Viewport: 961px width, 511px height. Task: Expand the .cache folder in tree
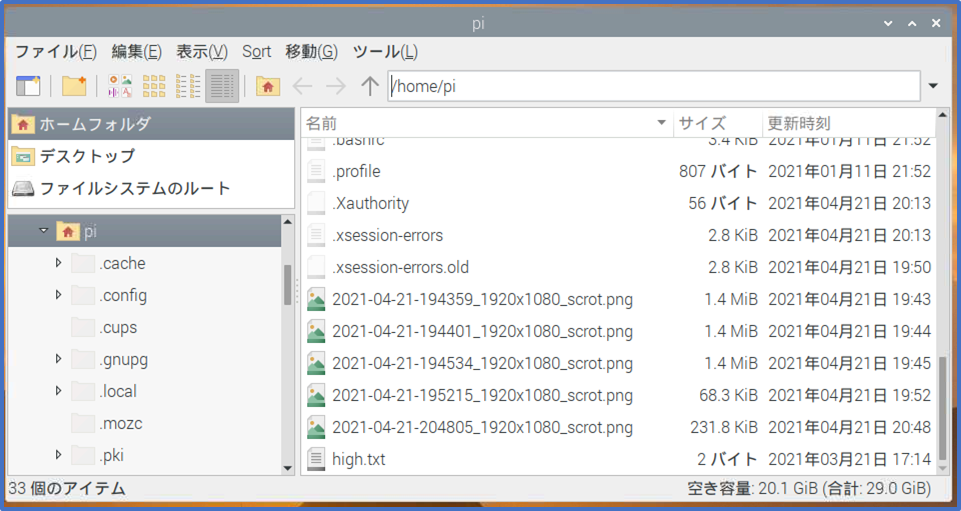pos(58,263)
